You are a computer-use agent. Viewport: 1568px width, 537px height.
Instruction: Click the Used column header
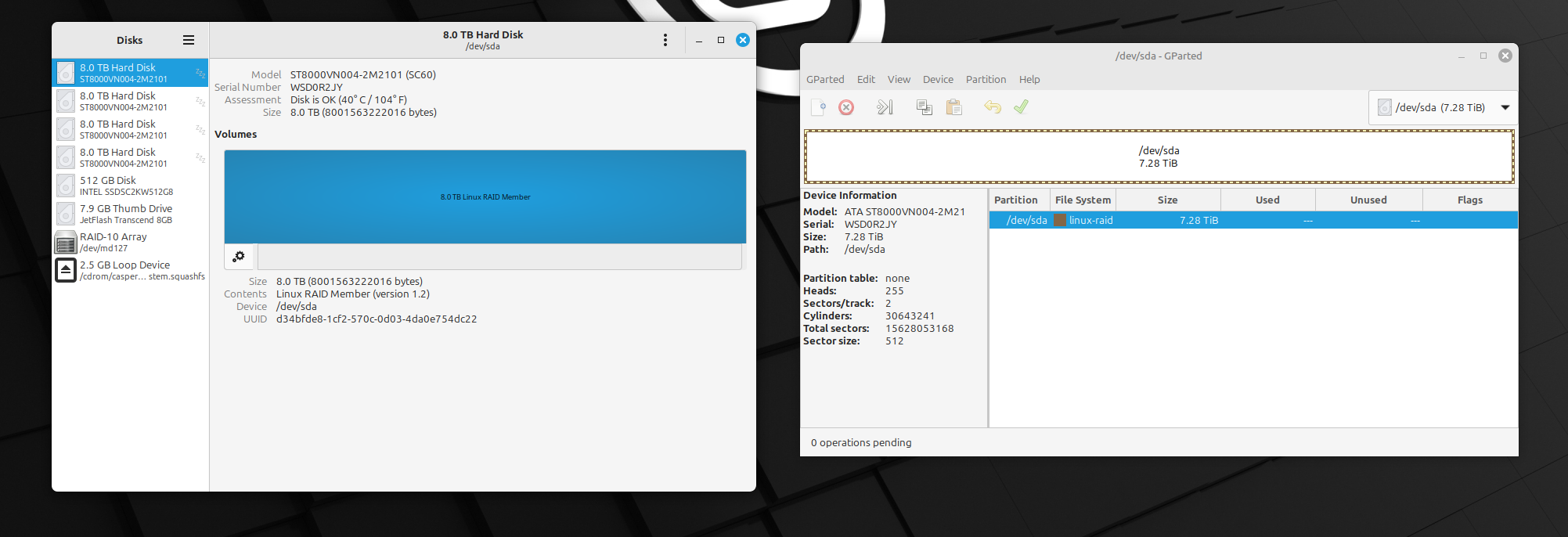click(x=1267, y=200)
